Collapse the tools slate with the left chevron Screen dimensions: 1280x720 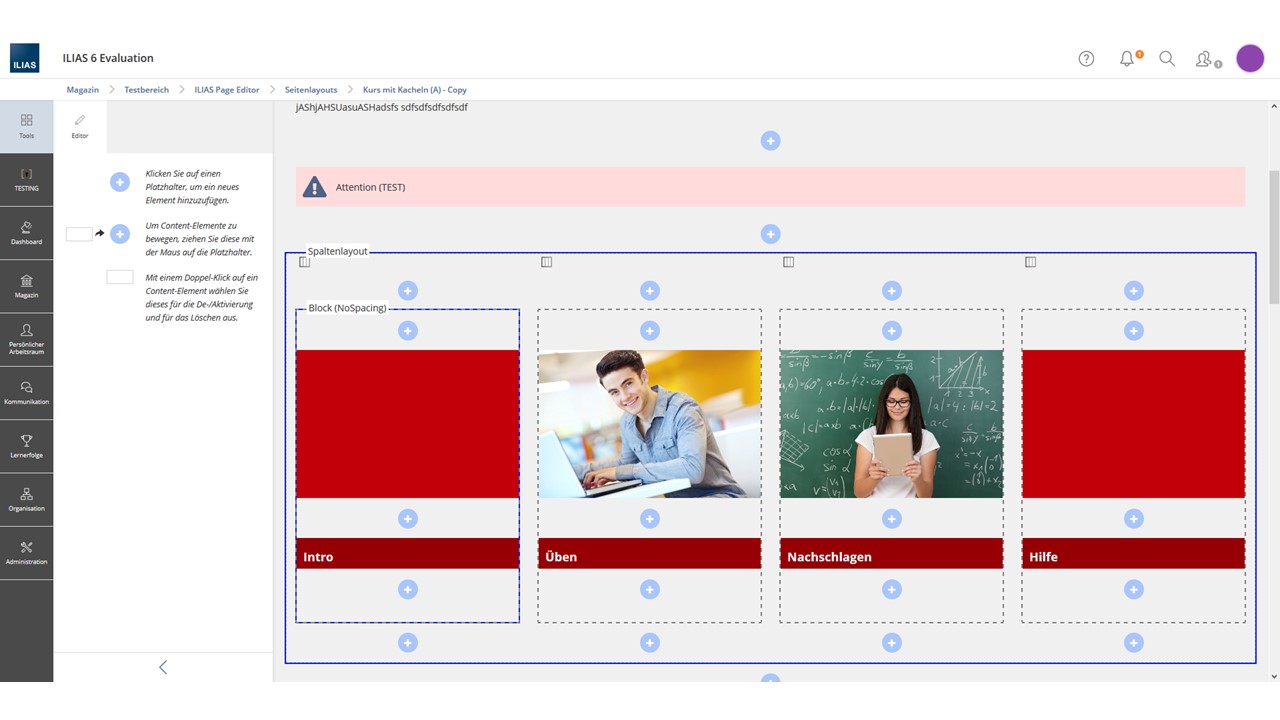pyautogui.click(x=163, y=667)
